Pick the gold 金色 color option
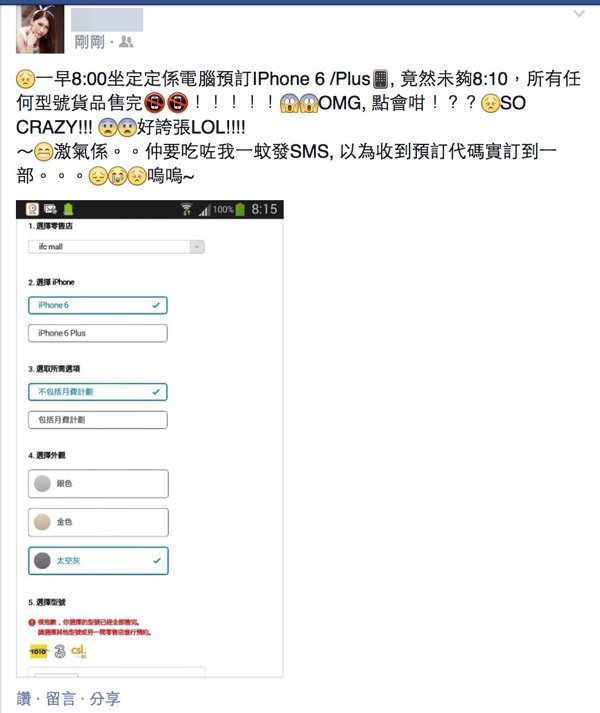Image resolution: width=600 pixels, height=713 pixels. coord(98,522)
